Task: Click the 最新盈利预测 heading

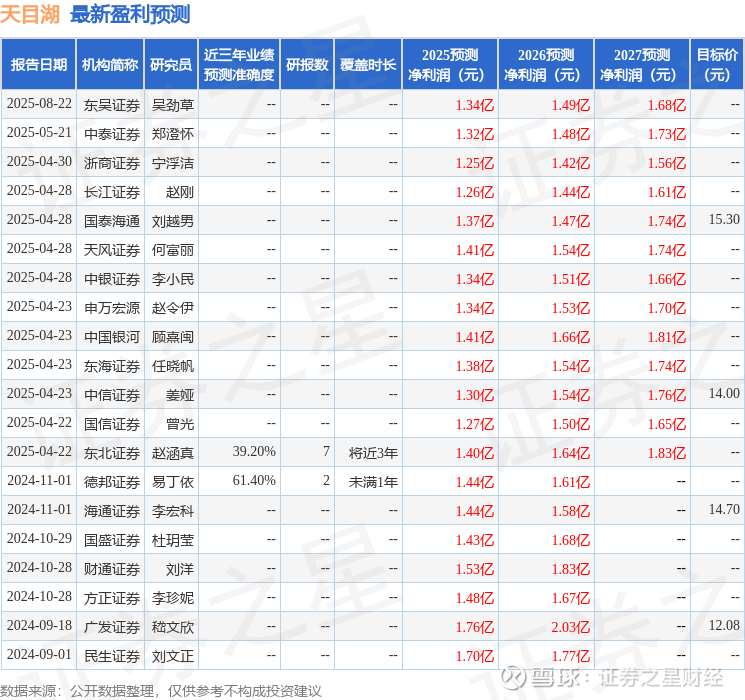Action: tap(130, 14)
